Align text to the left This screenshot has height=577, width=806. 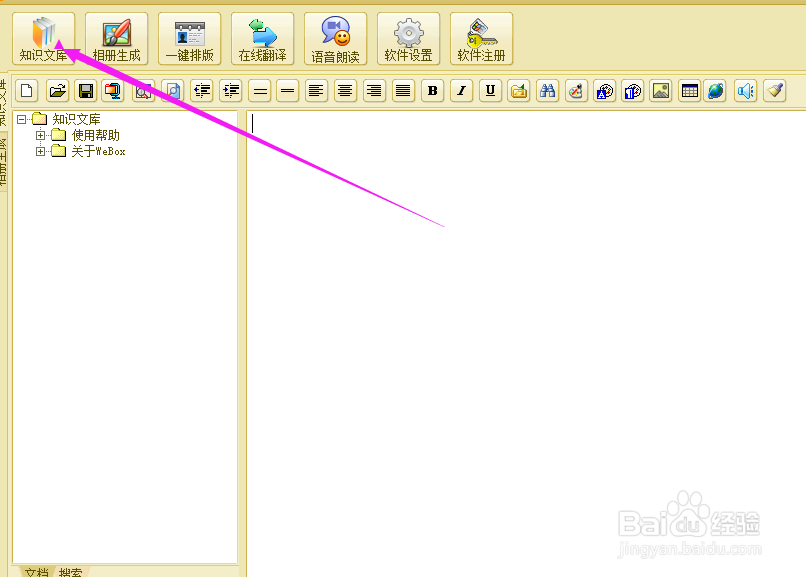[317, 91]
